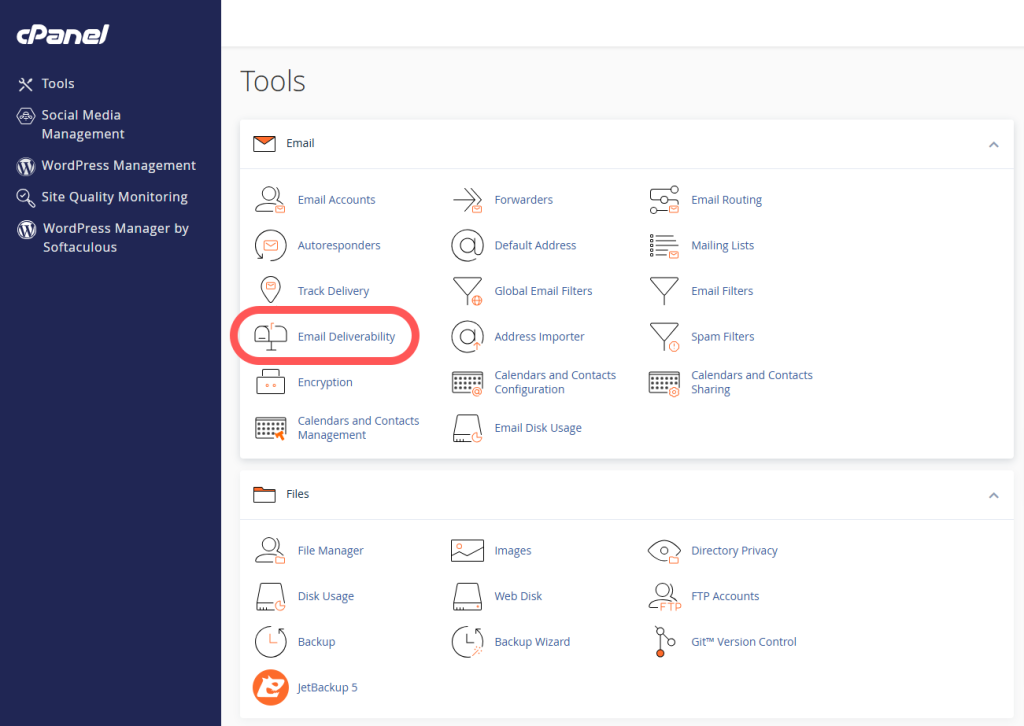Image resolution: width=1024 pixels, height=726 pixels.
Task: Open the Email Deliverability mailbox icon
Action: [271, 337]
